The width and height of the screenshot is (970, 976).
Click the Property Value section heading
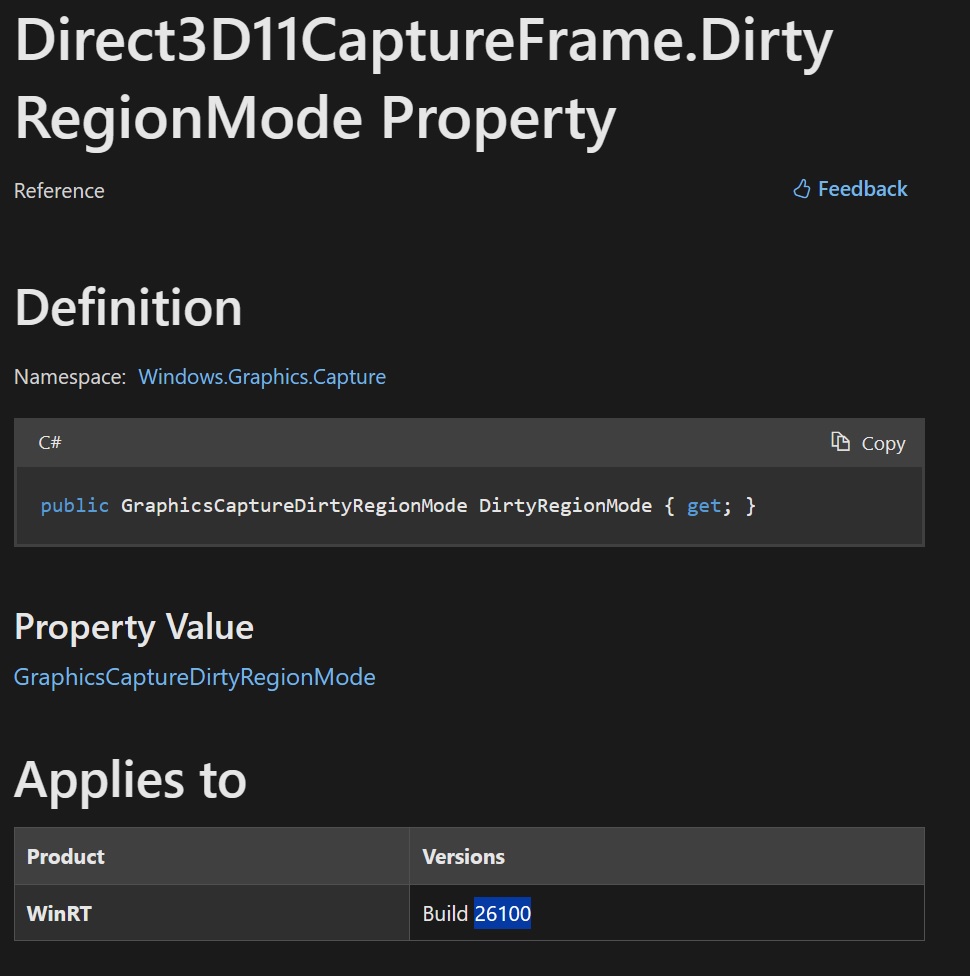133,627
